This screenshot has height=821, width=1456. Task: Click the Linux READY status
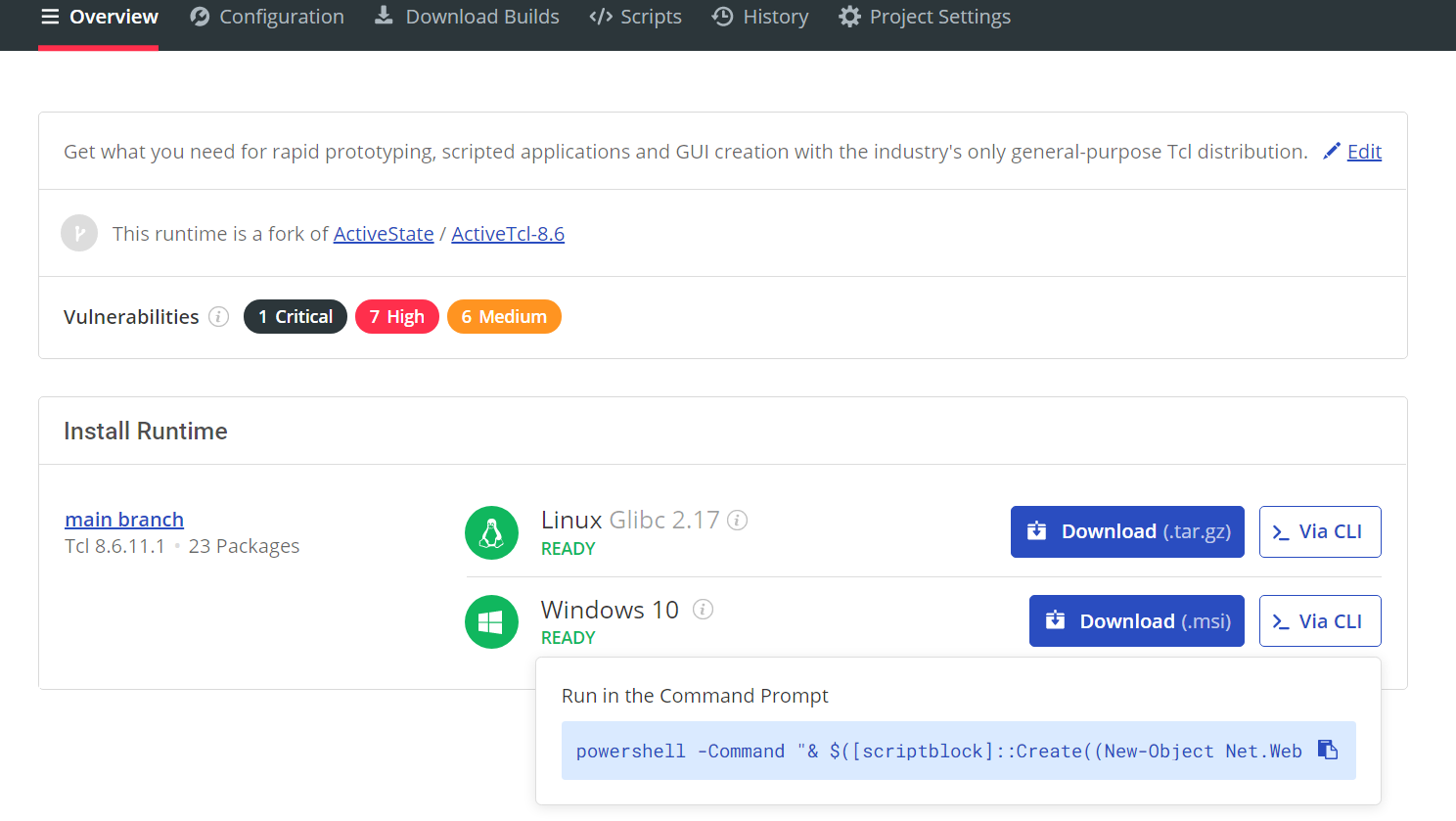coord(569,549)
